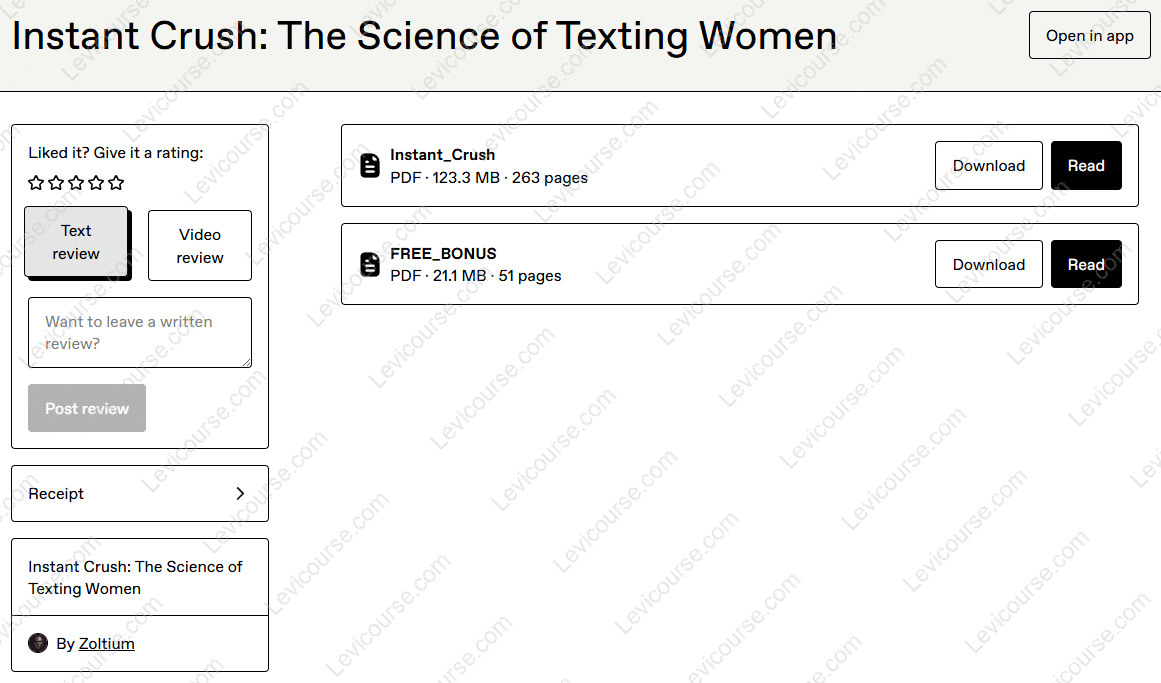
Task: Click the Instant_Crush PDF file icon
Action: coord(370,166)
